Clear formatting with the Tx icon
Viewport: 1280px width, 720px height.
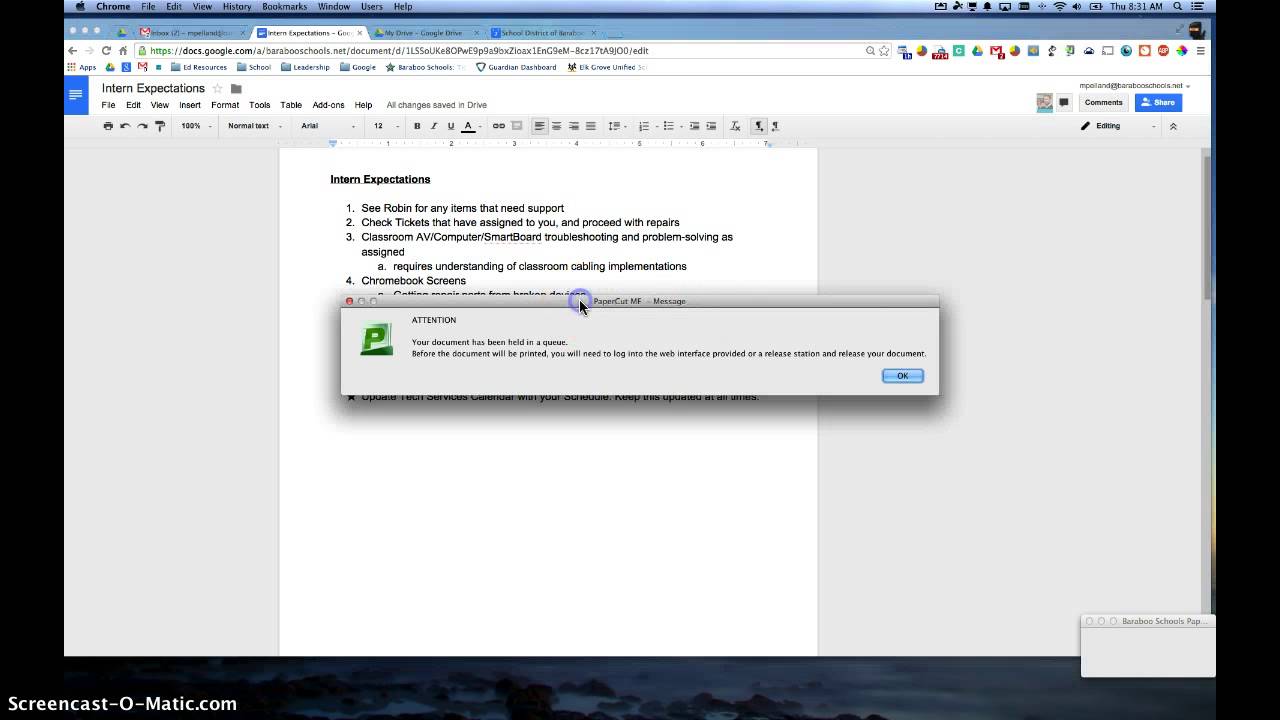[x=735, y=126]
